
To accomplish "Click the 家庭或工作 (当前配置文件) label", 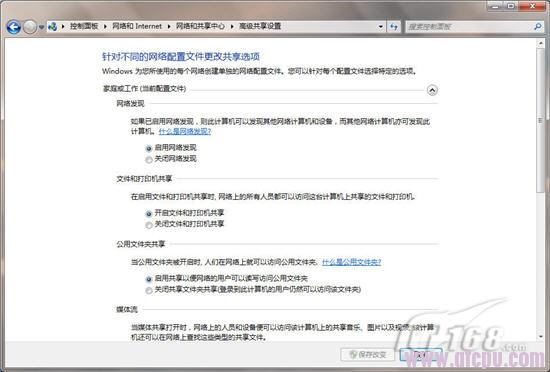I will (144, 88).
